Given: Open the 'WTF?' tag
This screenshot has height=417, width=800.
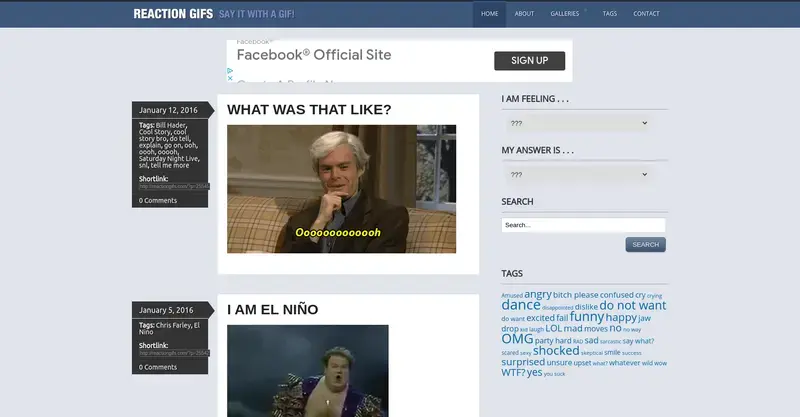Looking at the screenshot, I should (513, 373).
